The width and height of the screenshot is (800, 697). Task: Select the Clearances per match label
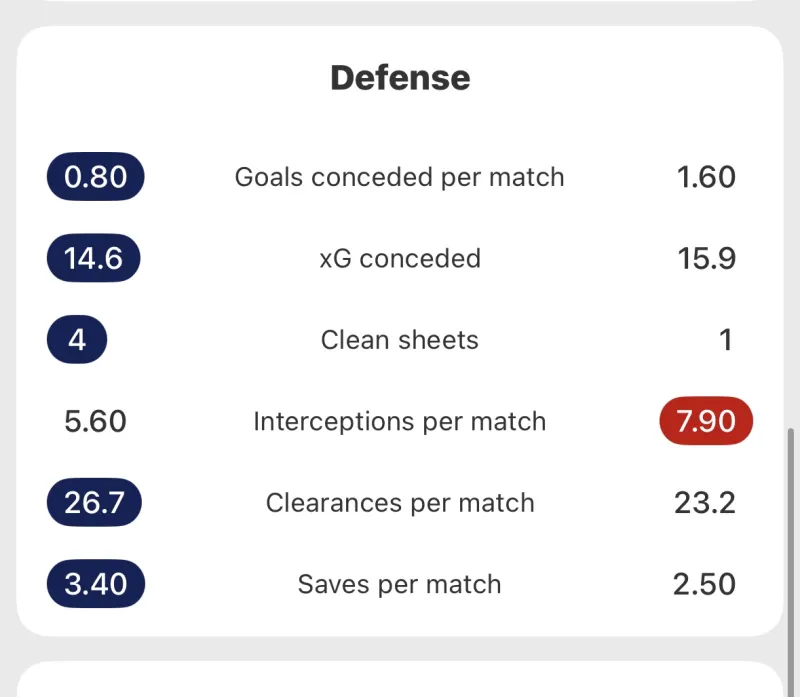(x=400, y=502)
